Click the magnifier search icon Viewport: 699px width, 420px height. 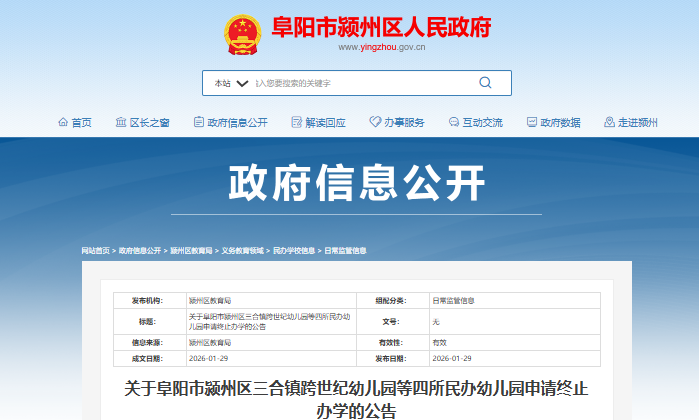coord(485,82)
